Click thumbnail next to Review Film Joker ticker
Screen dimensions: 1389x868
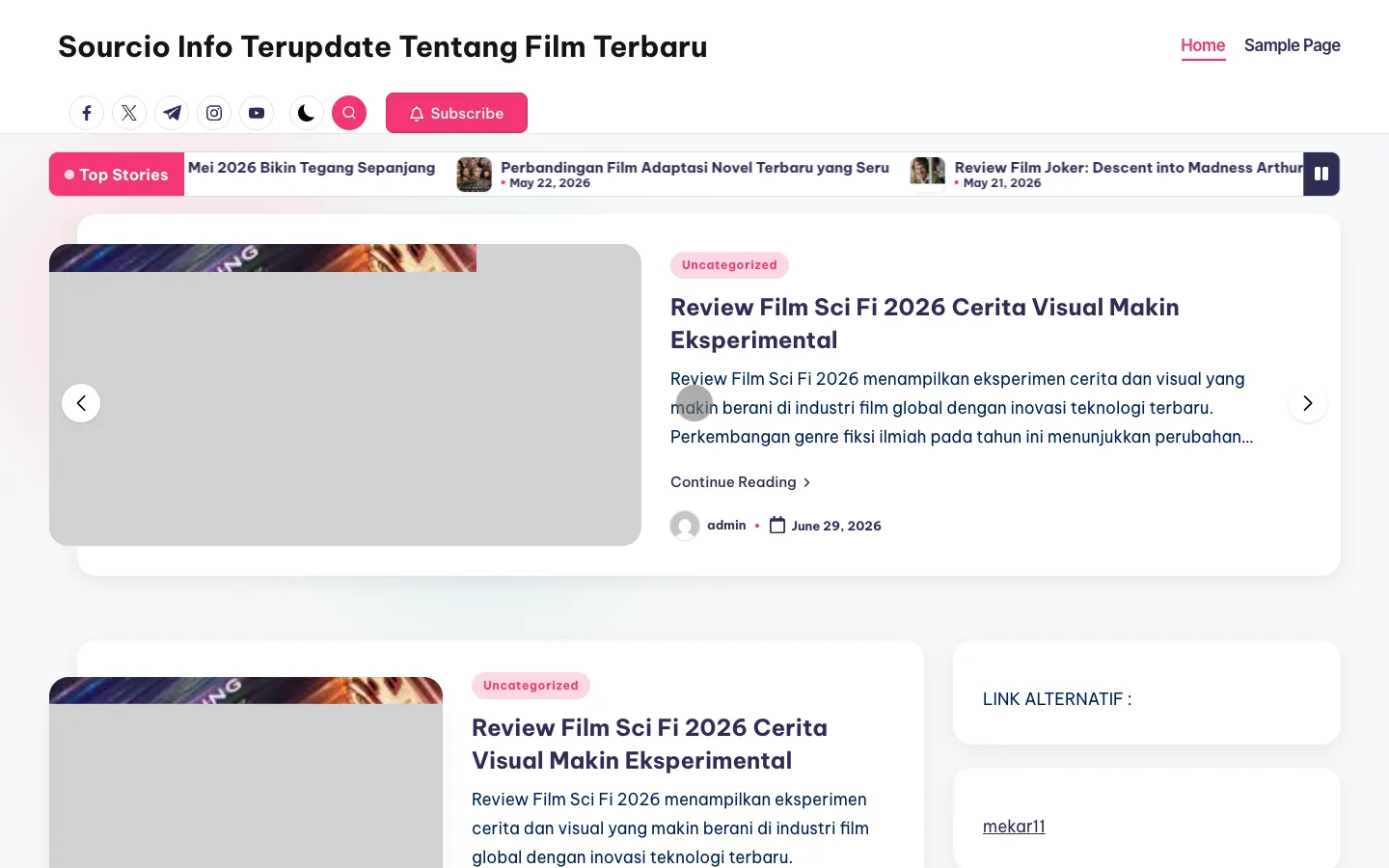(928, 174)
